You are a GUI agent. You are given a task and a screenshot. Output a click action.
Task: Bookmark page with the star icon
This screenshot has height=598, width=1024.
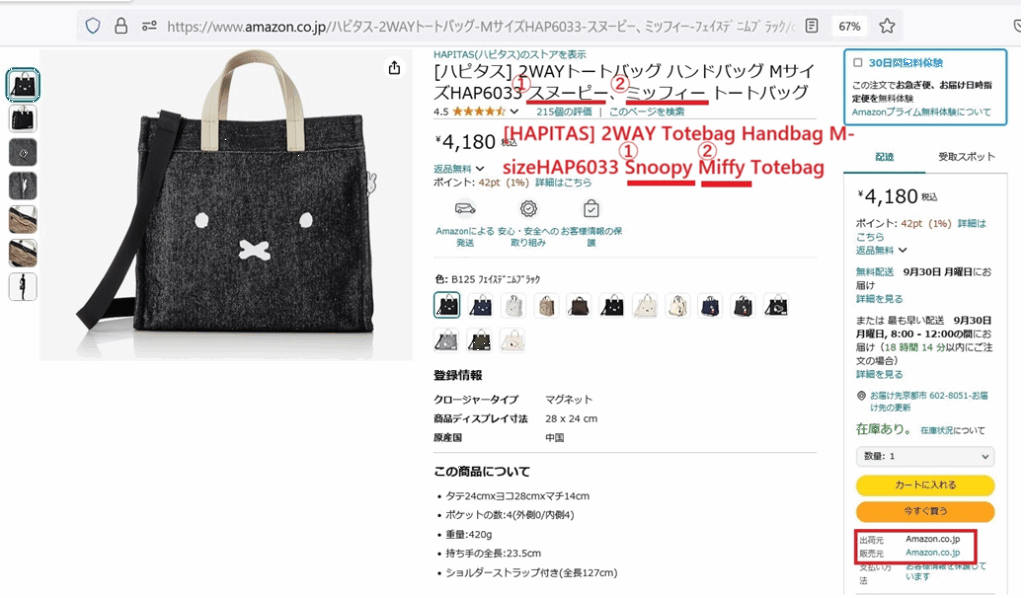(x=887, y=26)
